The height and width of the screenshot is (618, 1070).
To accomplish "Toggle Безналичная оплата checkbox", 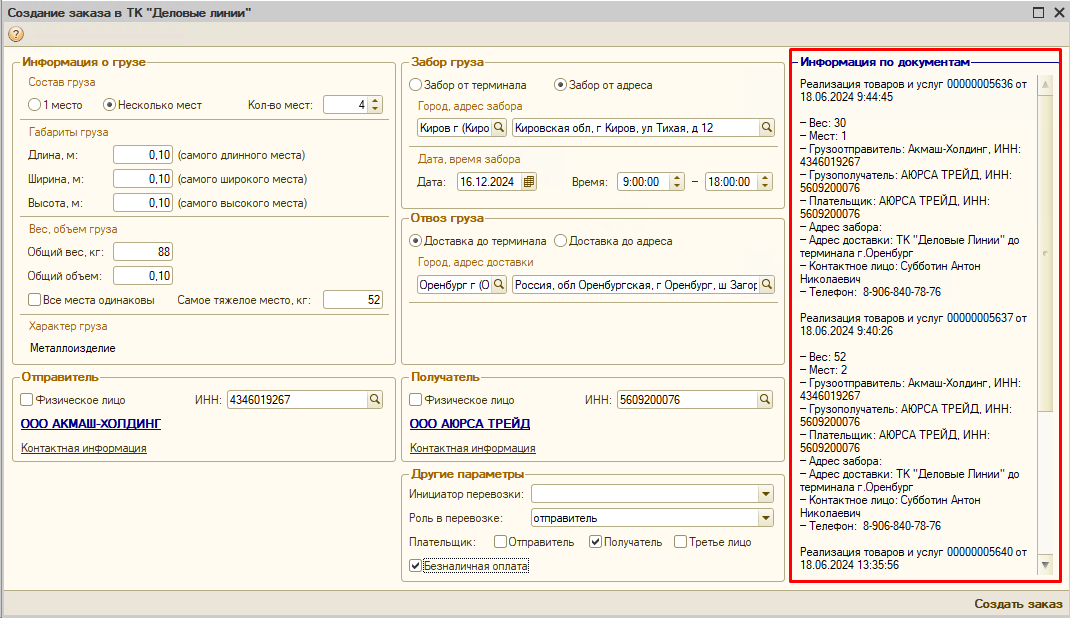I will (416, 565).
